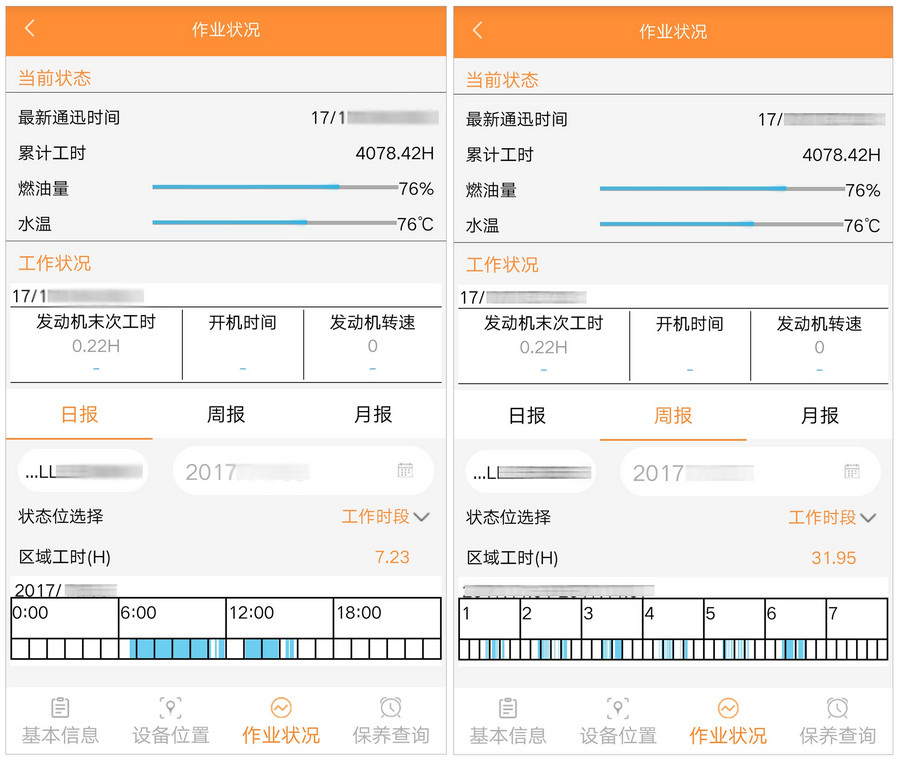Image resolution: width=900 pixels, height=763 pixels.
Task: Open 保养查询 in right screen's bottom bar
Action: pyautogui.click(x=838, y=722)
